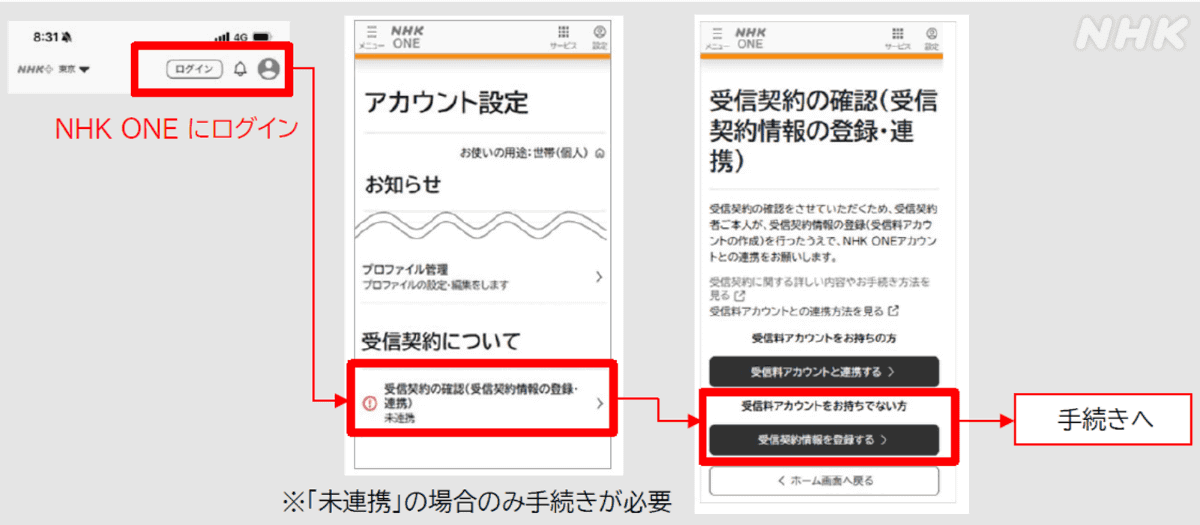Viewport: 1200px width, 525px height.
Task: Open the hamburger メニュー on the アカウント設定 screen
Action: [x=373, y=36]
